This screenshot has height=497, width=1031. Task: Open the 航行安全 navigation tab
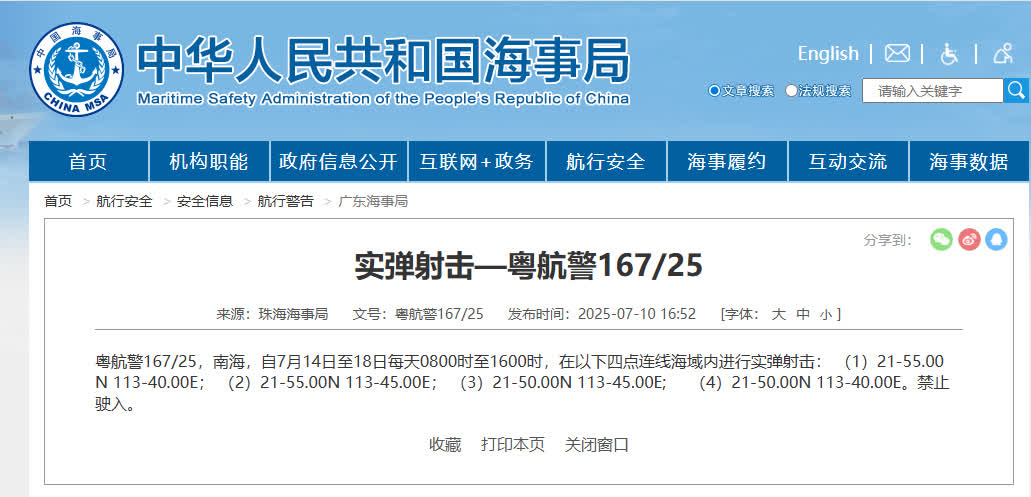[x=606, y=161]
